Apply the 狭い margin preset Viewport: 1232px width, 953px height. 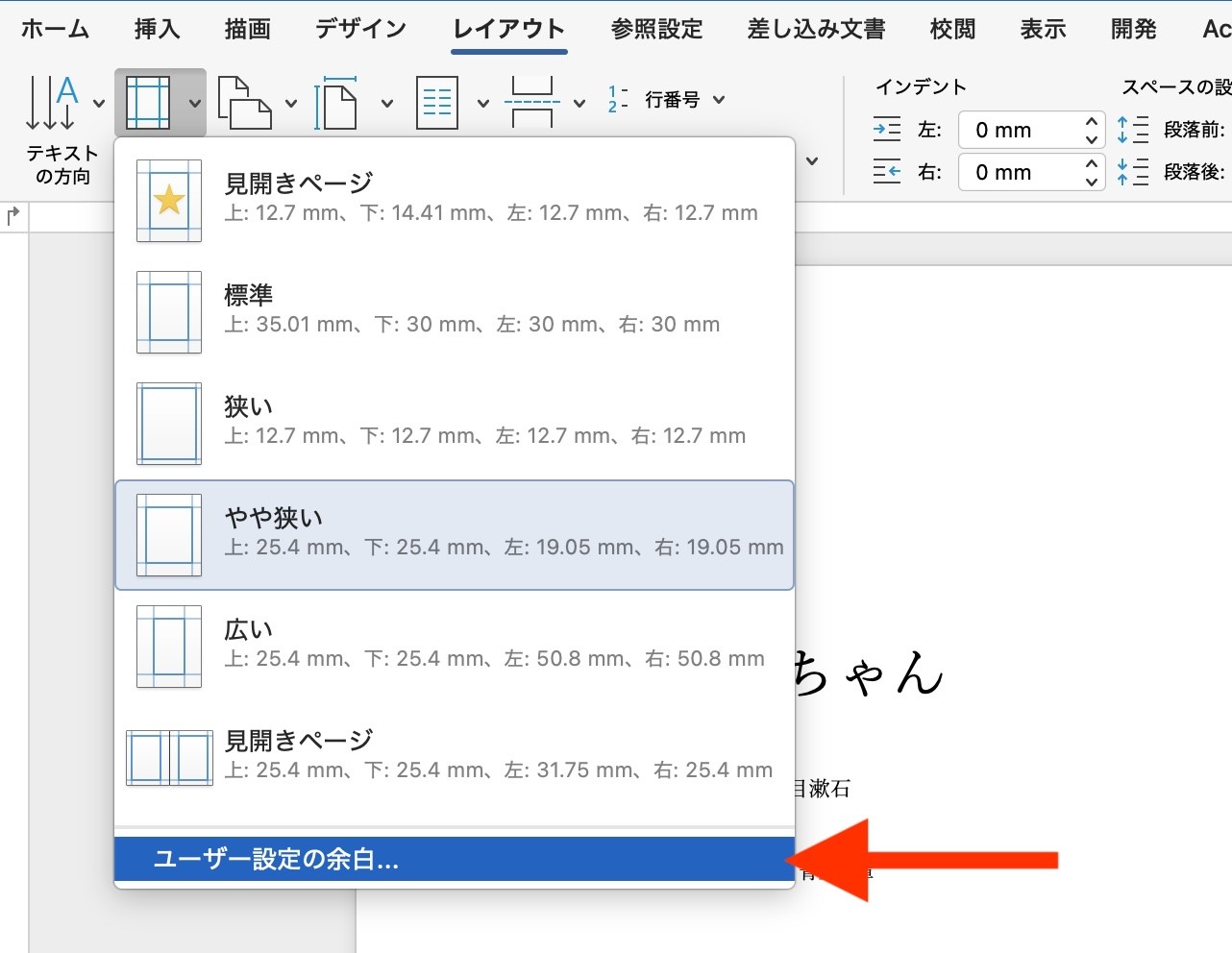[455, 424]
